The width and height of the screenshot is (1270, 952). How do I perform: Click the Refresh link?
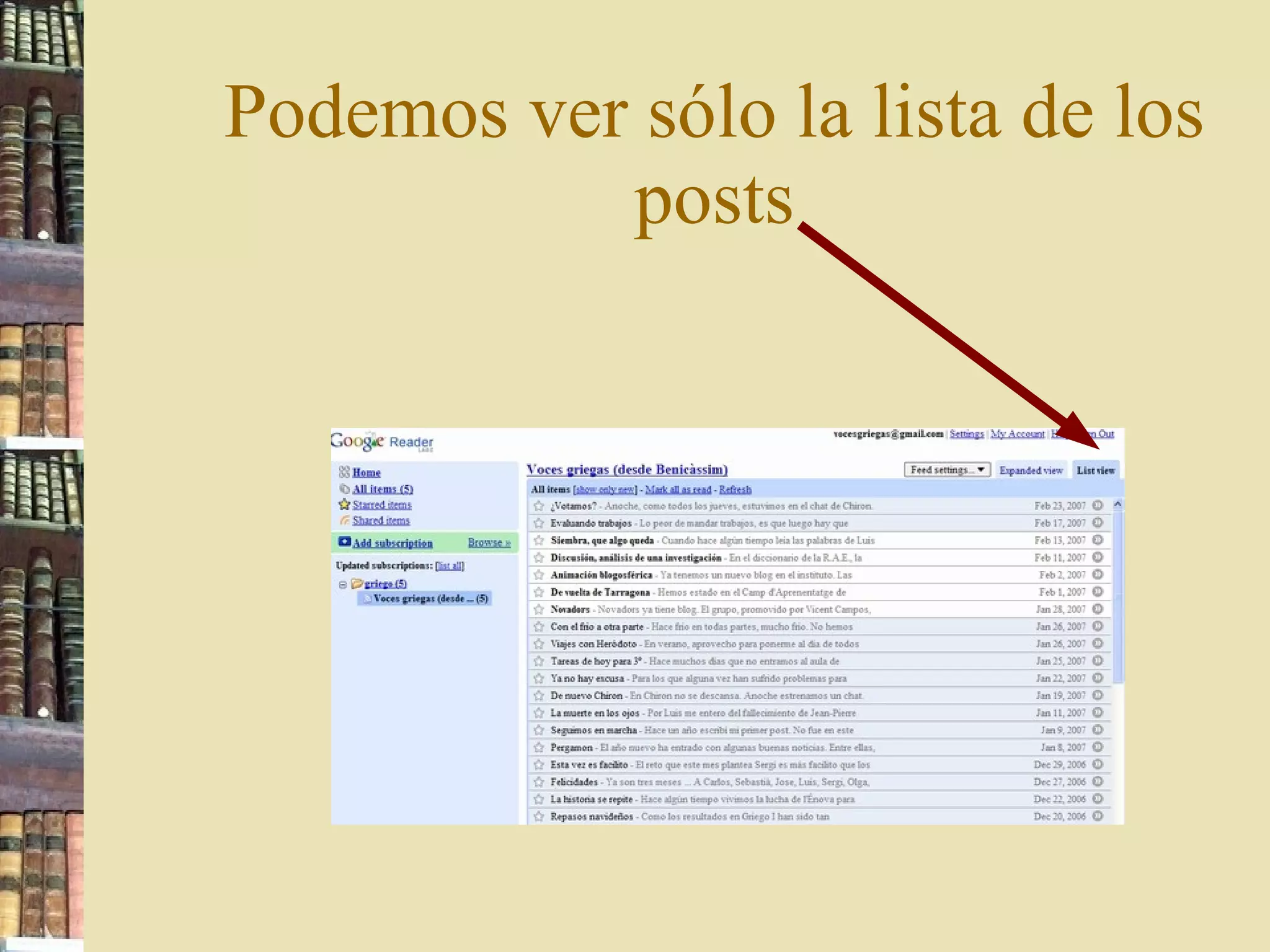pos(735,490)
